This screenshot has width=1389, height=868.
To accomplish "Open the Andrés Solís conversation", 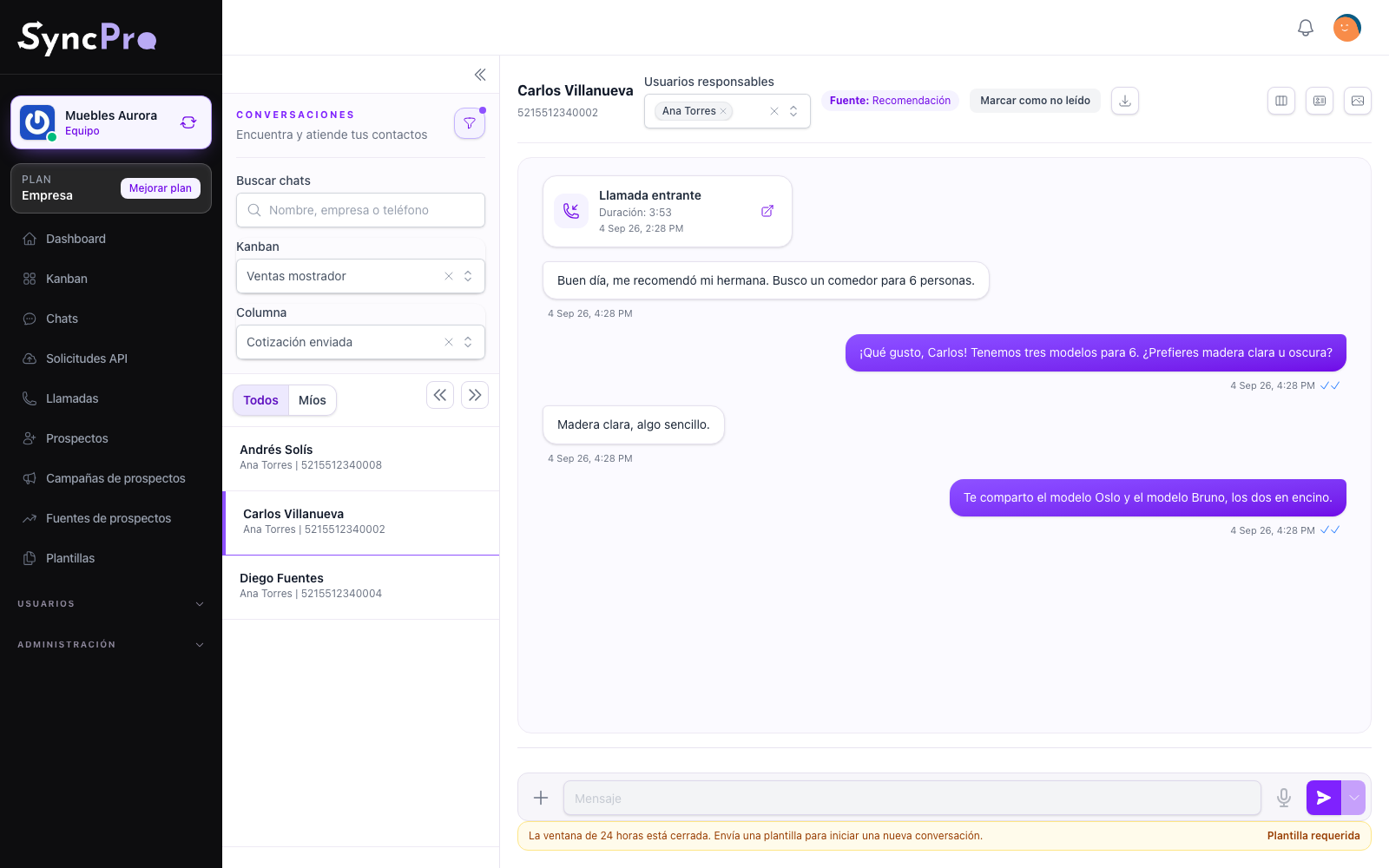I will pyautogui.click(x=361, y=458).
